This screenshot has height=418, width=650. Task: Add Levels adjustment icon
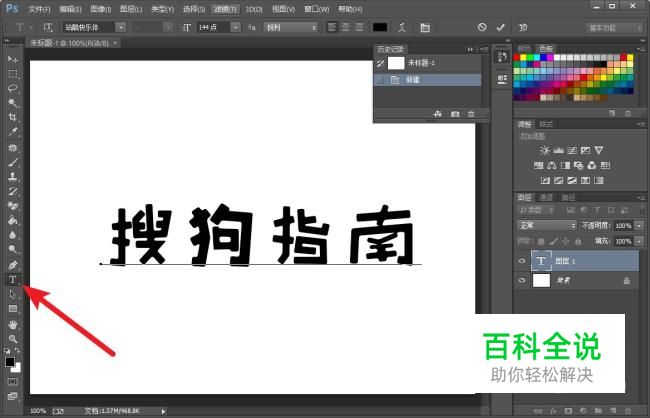[558, 151]
